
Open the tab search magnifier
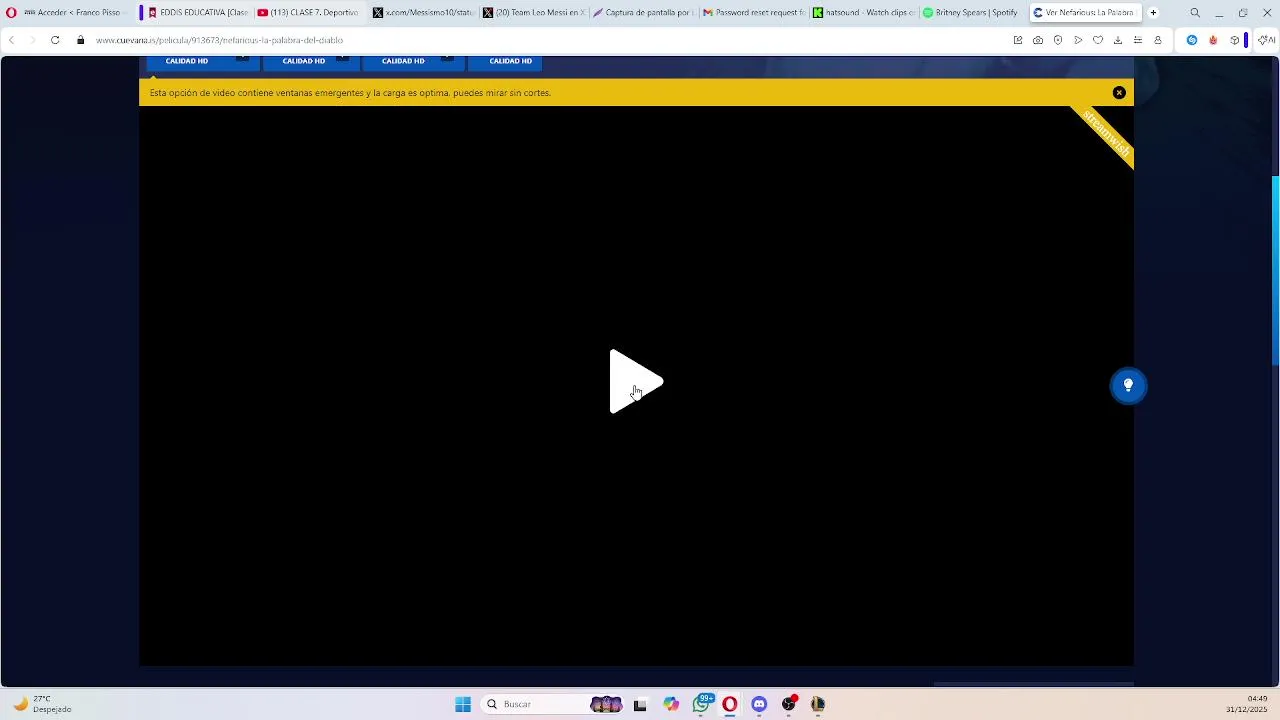1195,13
